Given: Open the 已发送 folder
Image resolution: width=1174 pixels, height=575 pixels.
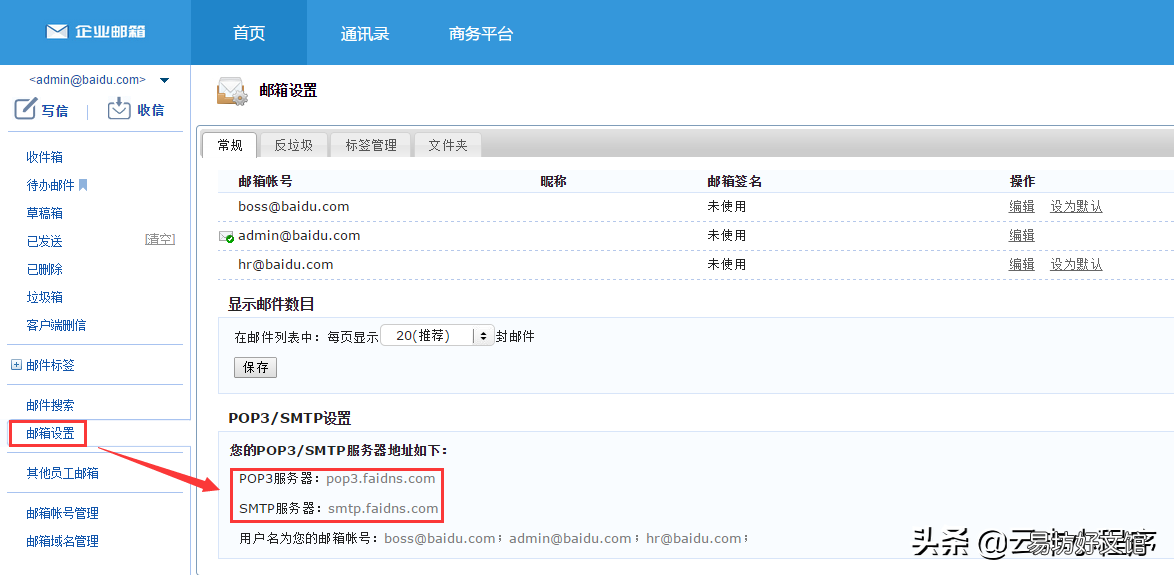Looking at the screenshot, I should [x=44, y=241].
